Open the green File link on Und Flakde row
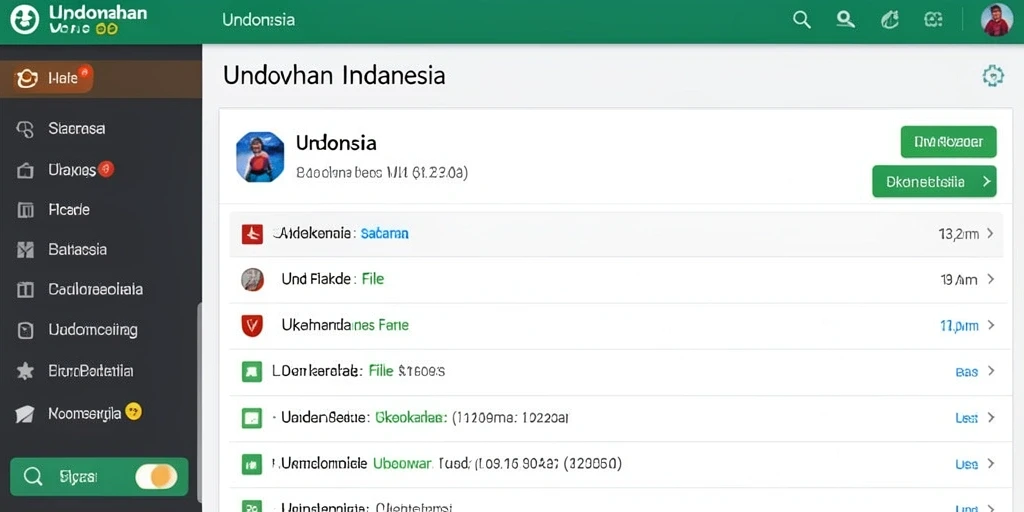 (373, 279)
